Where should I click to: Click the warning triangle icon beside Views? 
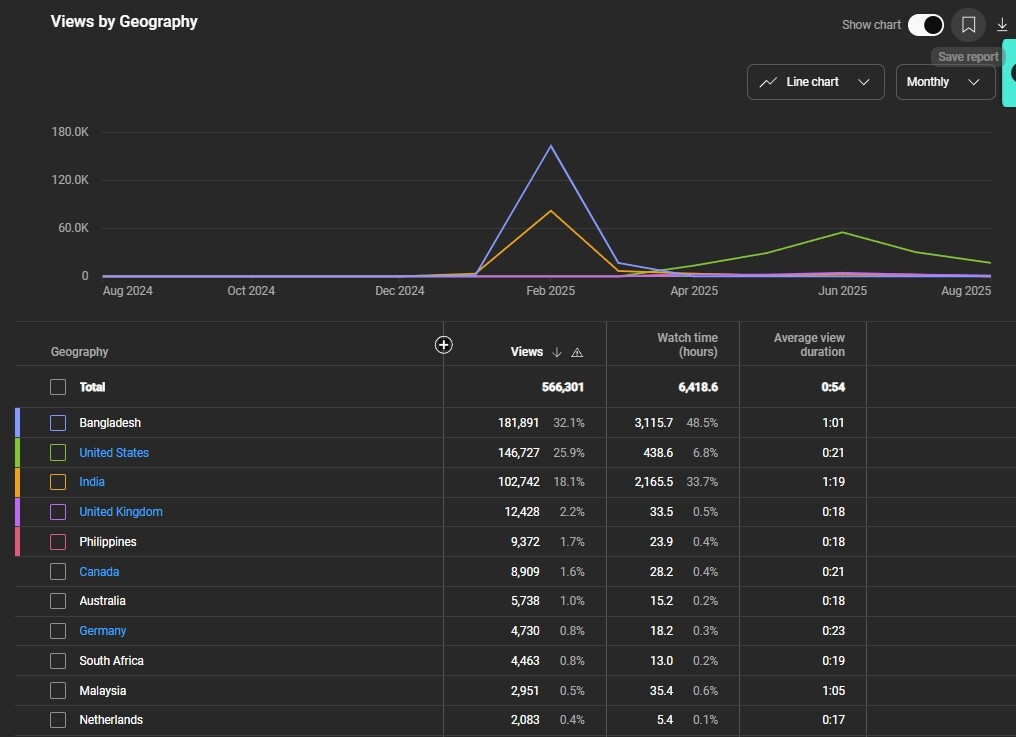577,352
